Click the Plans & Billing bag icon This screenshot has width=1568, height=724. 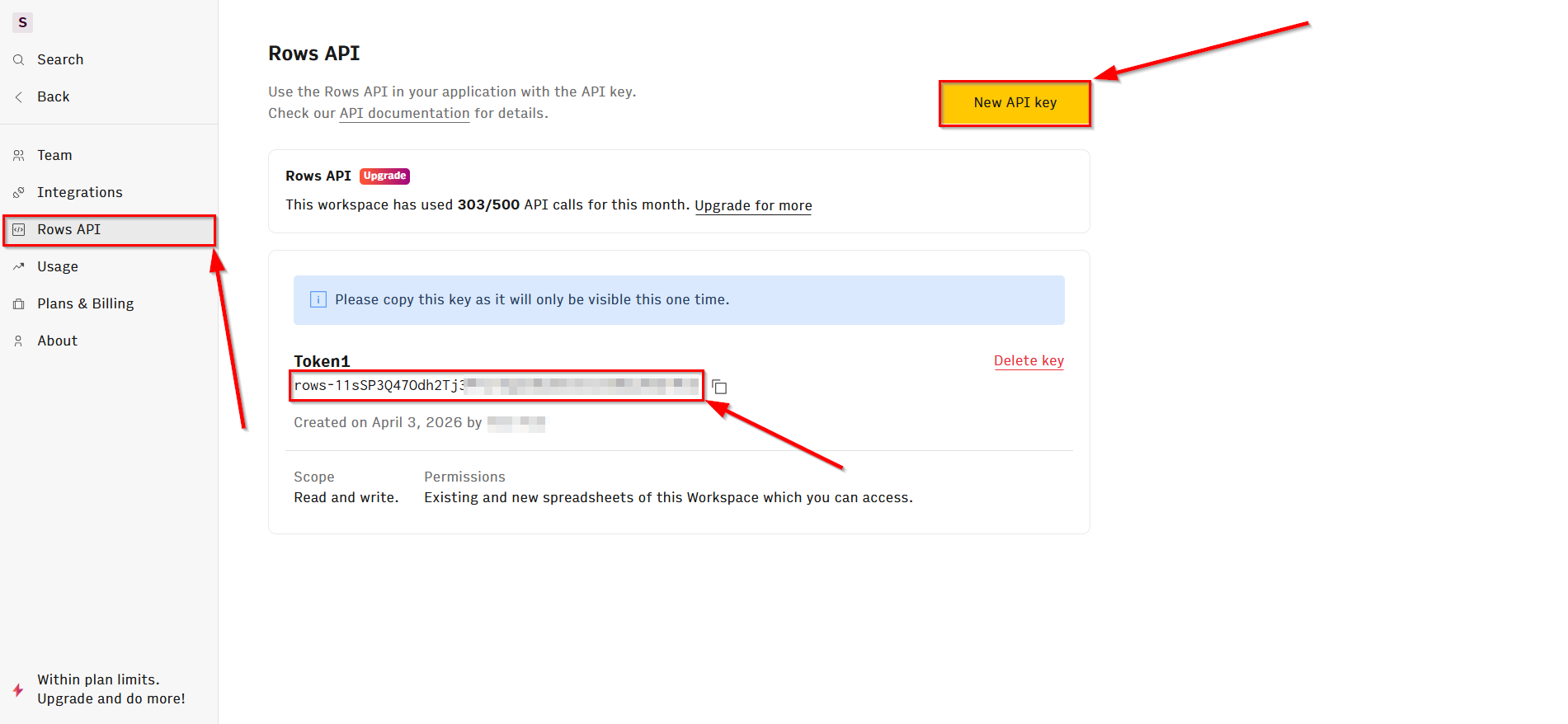point(19,303)
